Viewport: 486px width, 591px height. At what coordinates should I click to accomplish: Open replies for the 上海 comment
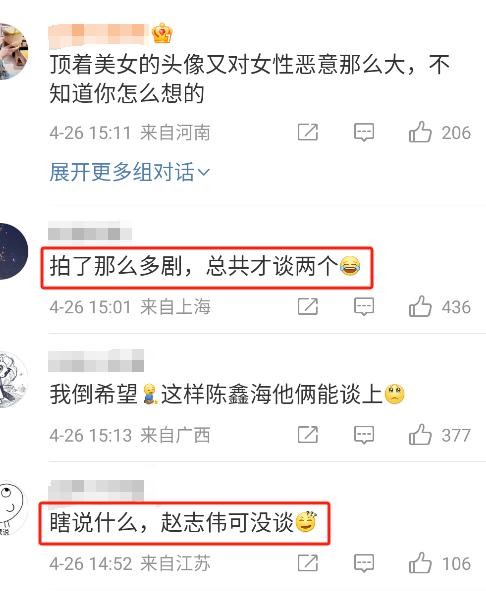pyautogui.click(x=364, y=306)
